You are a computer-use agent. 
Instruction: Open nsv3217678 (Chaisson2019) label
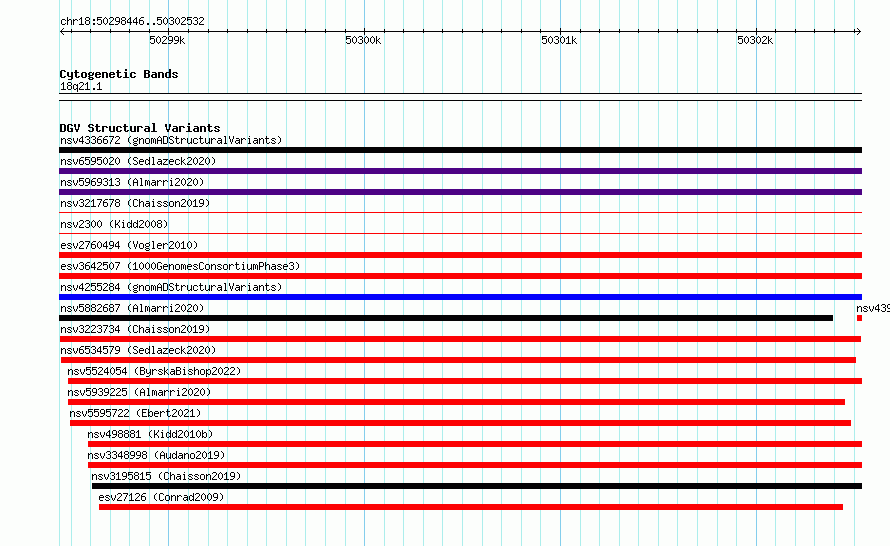(x=135, y=203)
